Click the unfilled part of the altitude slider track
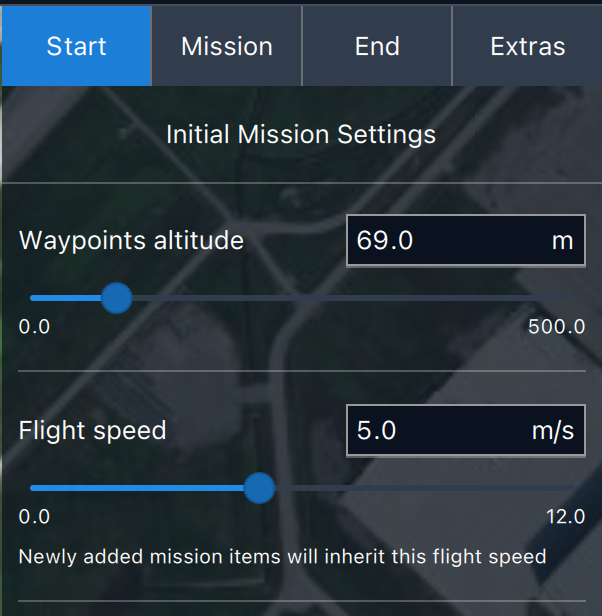 [x=350, y=298]
